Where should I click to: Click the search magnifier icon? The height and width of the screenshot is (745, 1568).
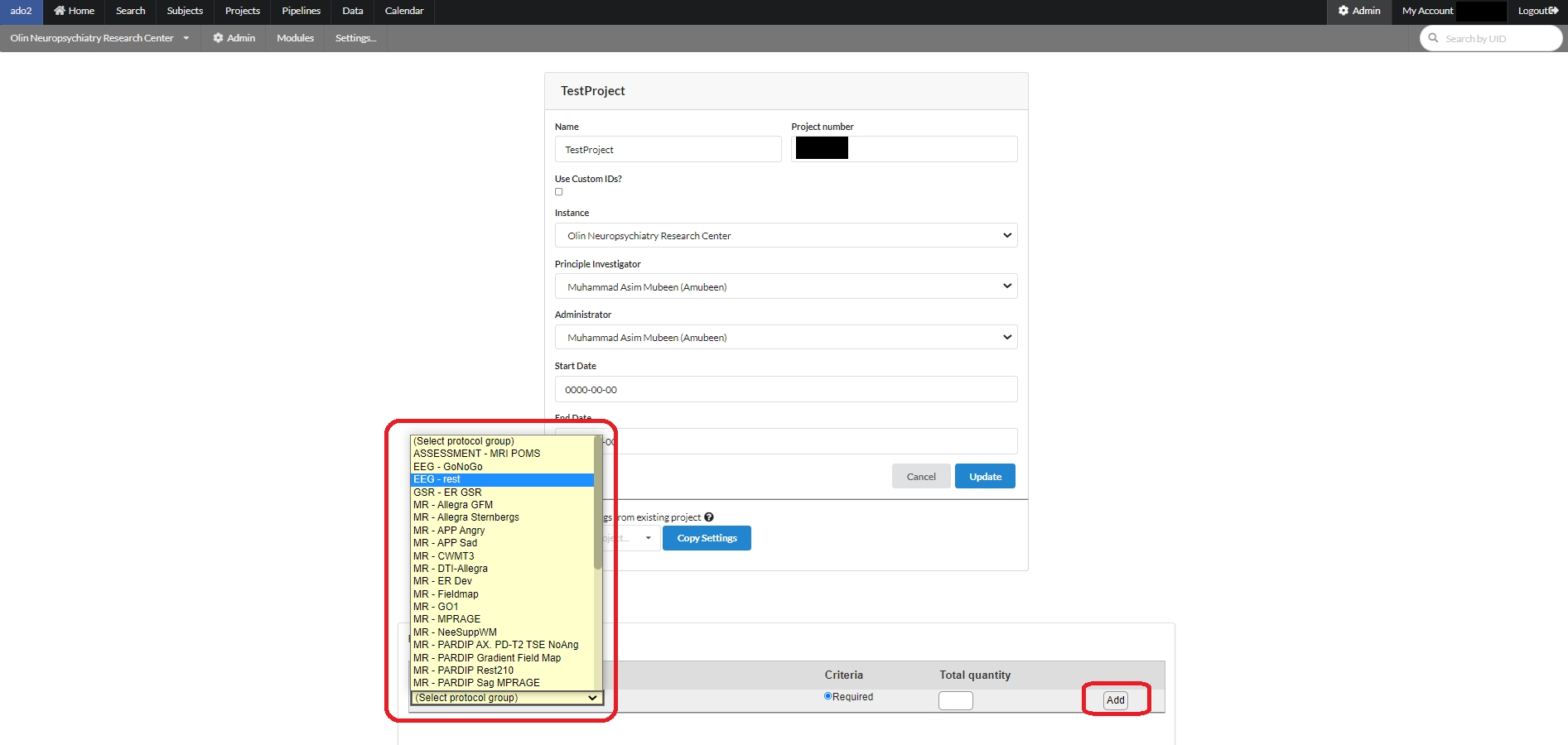click(1433, 38)
